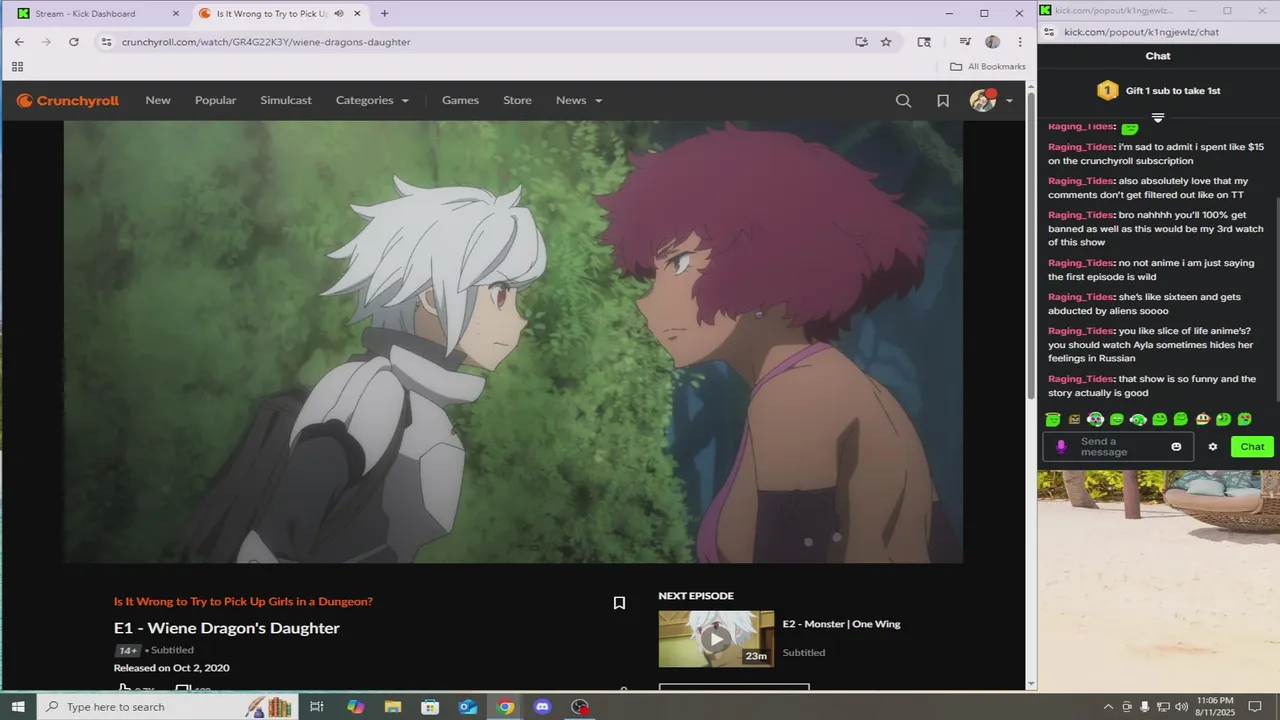Viewport: 1280px width, 720px height.
Task: Open the Chrome profile avatar
Action: click(x=992, y=42)
